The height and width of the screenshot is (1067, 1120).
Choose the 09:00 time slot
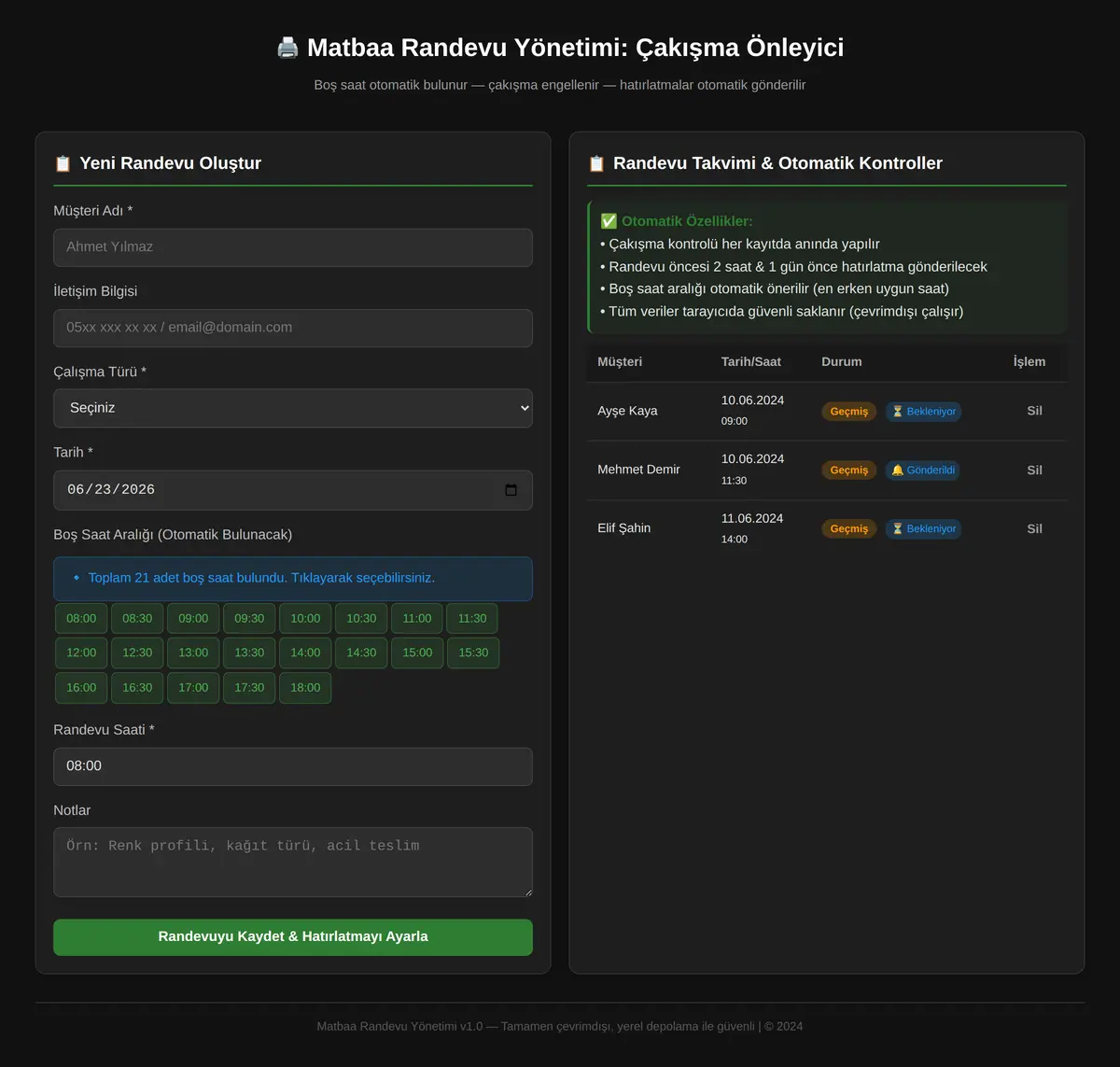tap(193, 618)
